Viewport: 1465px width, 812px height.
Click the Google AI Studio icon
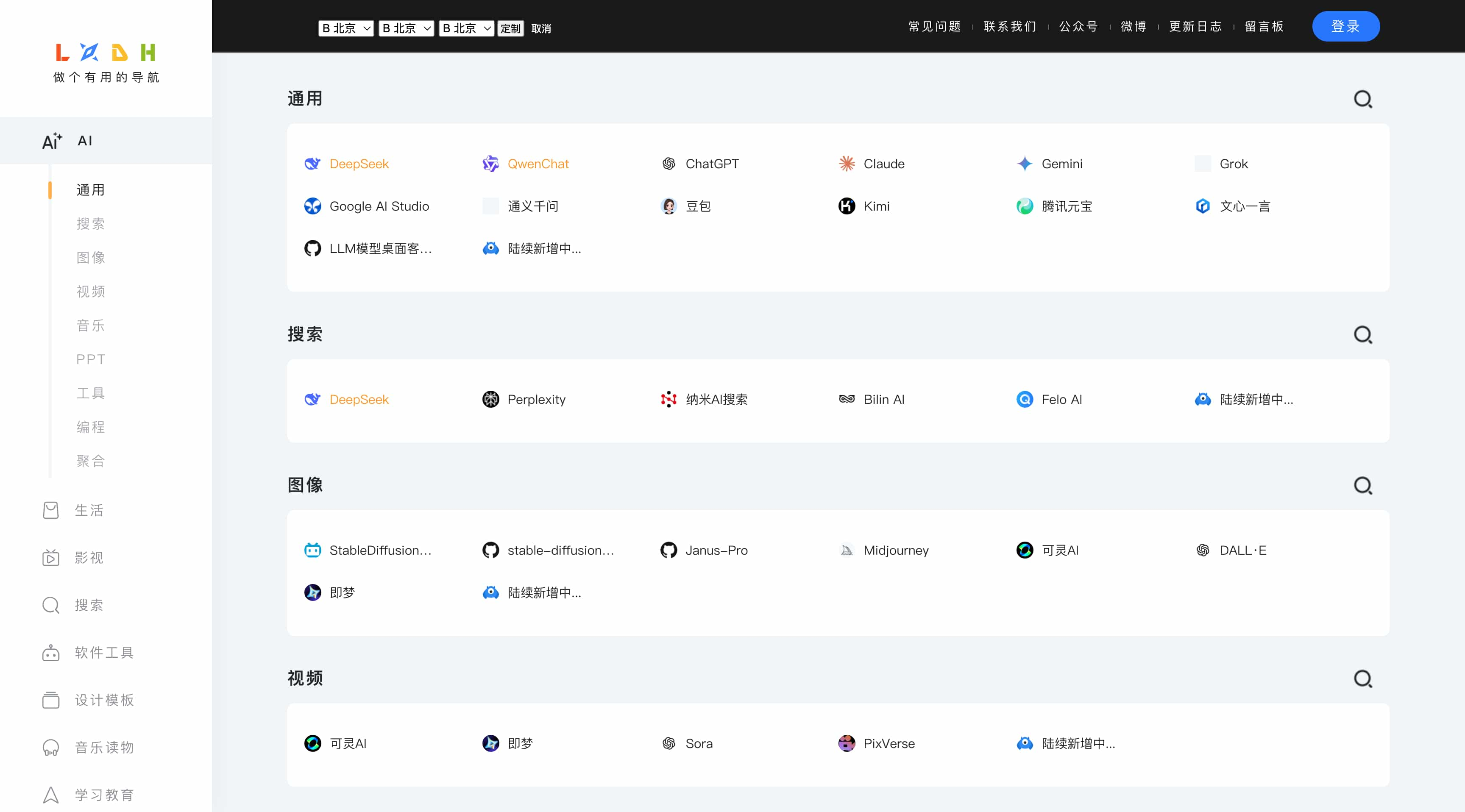[312, 206]
